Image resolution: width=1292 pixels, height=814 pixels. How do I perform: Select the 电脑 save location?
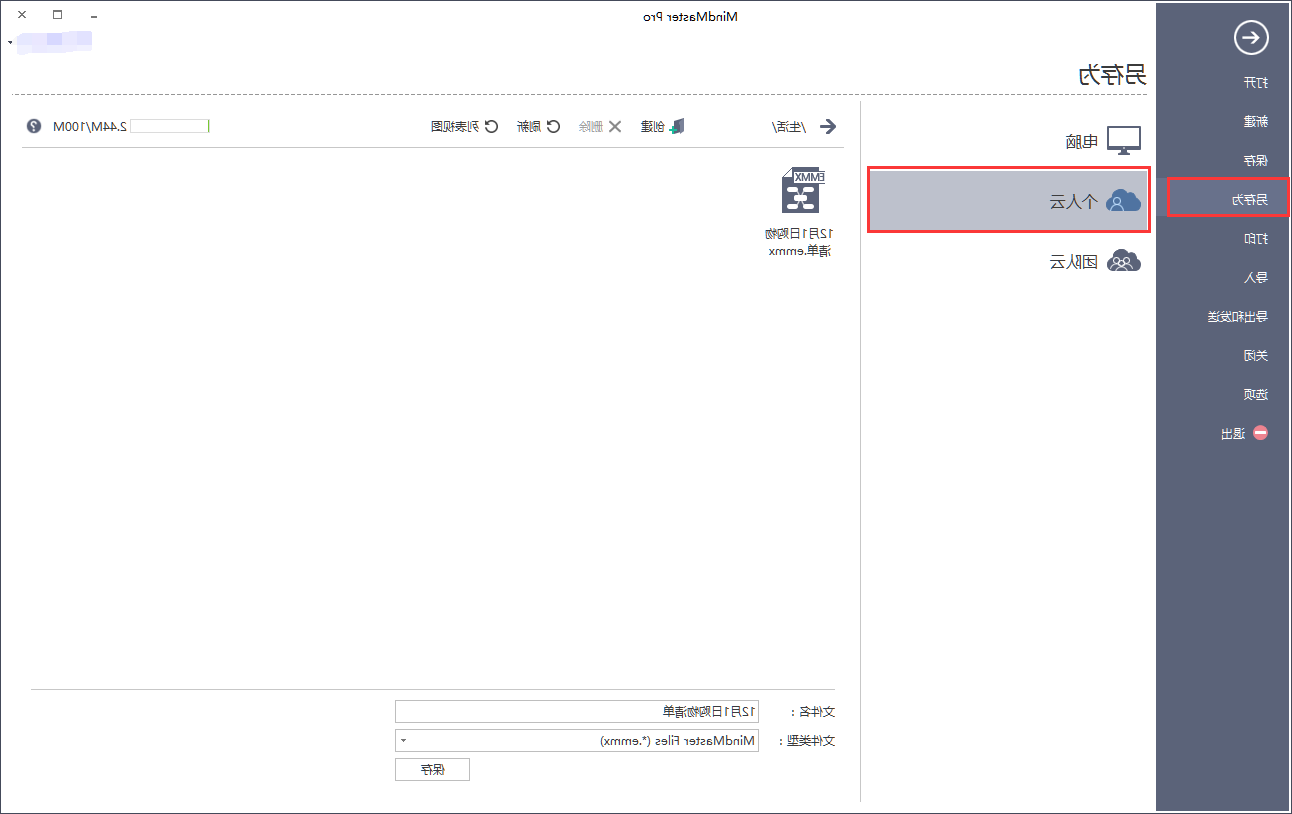[x=1008, y=141]
